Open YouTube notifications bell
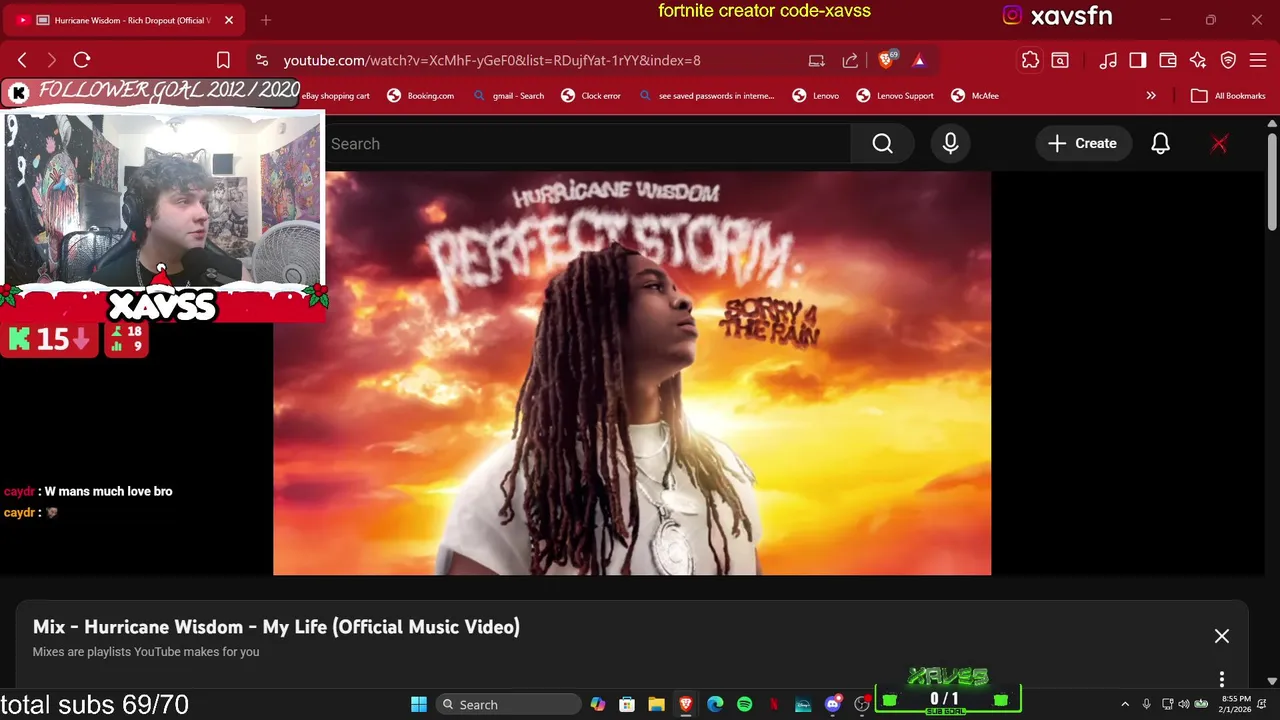The width and height of the screenshot is (1280, 720). (x=1160, y=144)
